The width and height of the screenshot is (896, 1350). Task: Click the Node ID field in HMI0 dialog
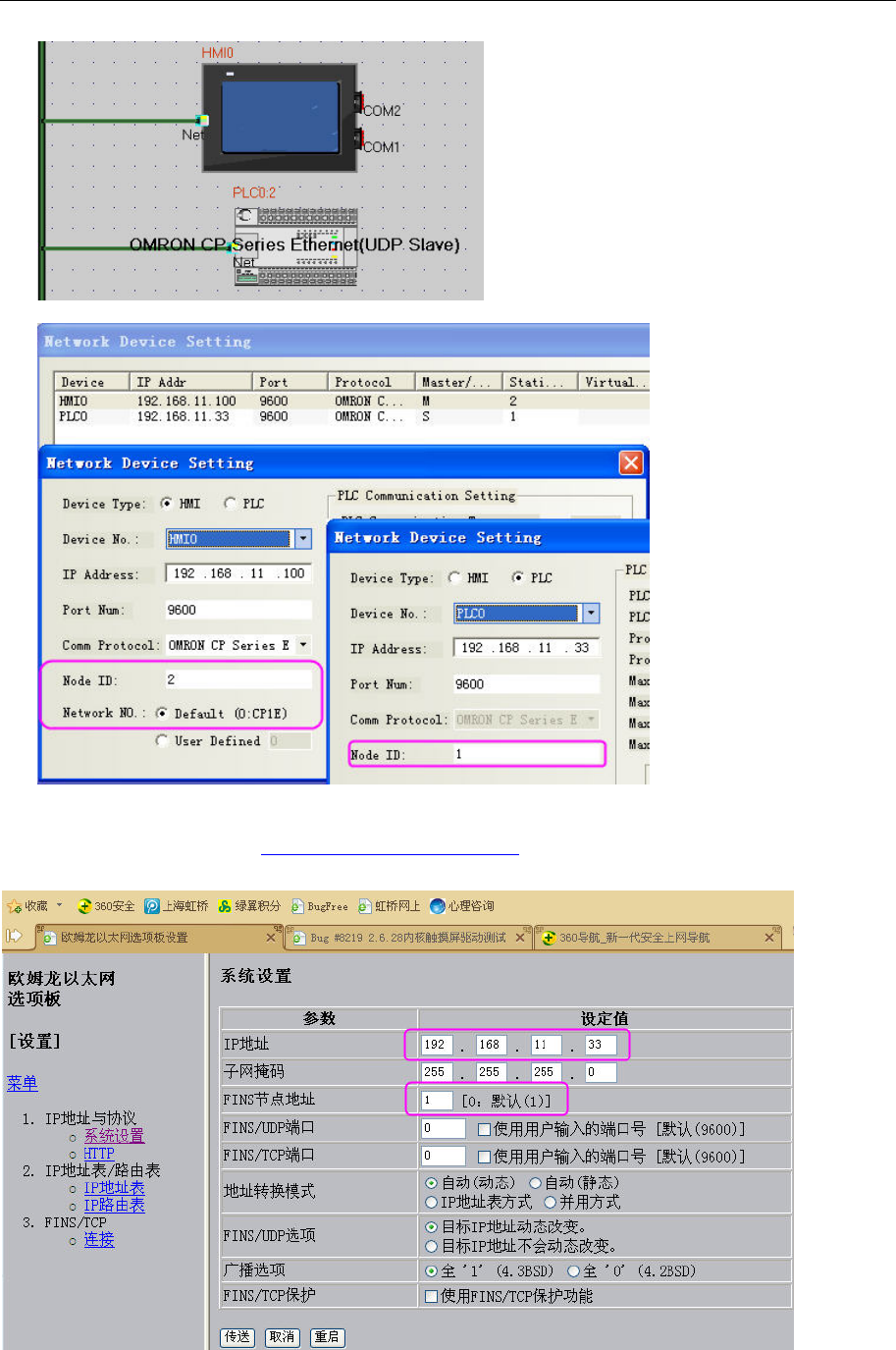click(238, 679)
